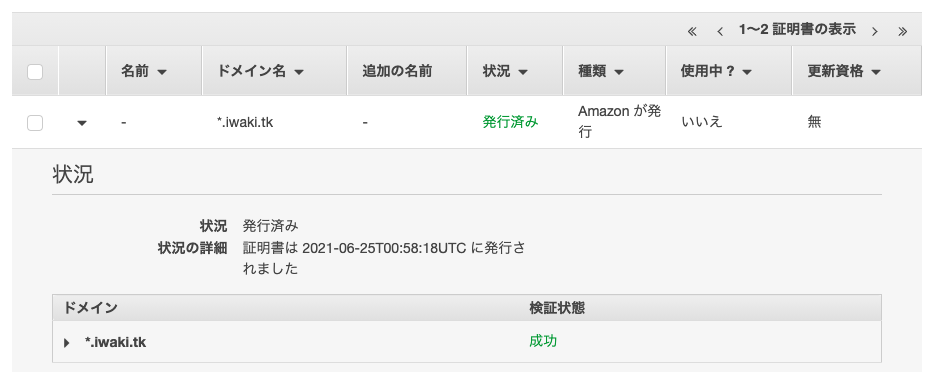Viewport: 928px width, 372px height.
Task: Expand the *.iwaki.tk domain validation row
Action: click(x=67, y=342)
